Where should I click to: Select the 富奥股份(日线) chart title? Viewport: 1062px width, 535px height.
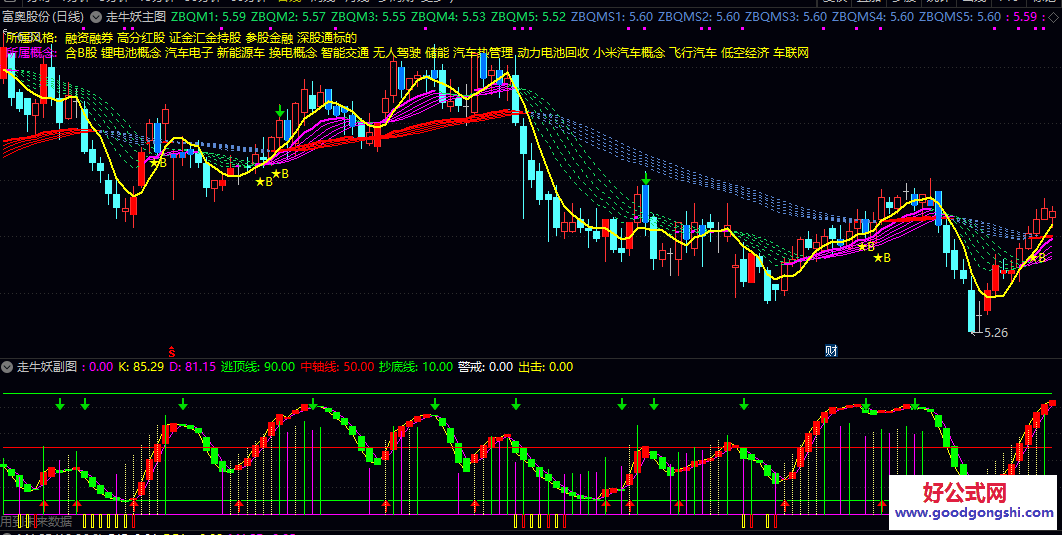[x=44, y=16]
